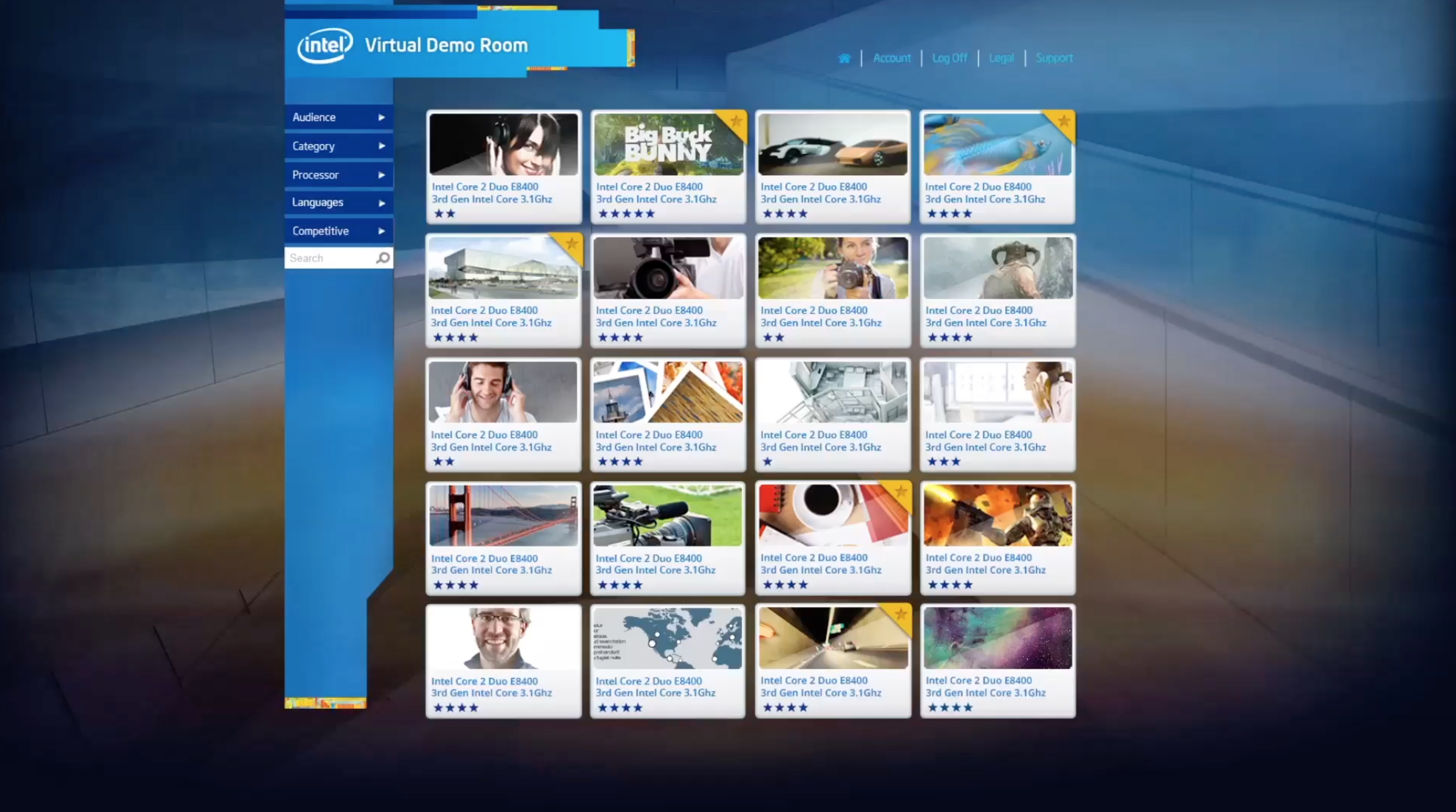Expand the Category filter arrow
The image size is (1456, 812).
click(381, 146)
